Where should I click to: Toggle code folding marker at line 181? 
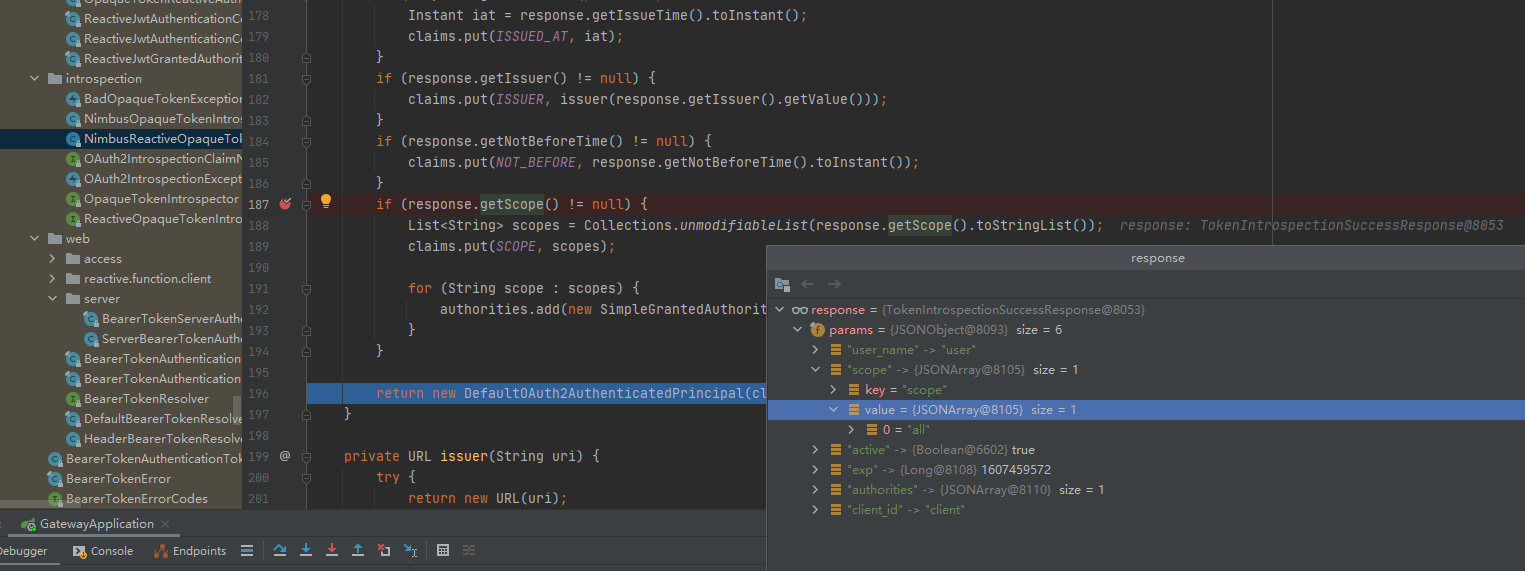coord(306,78)
